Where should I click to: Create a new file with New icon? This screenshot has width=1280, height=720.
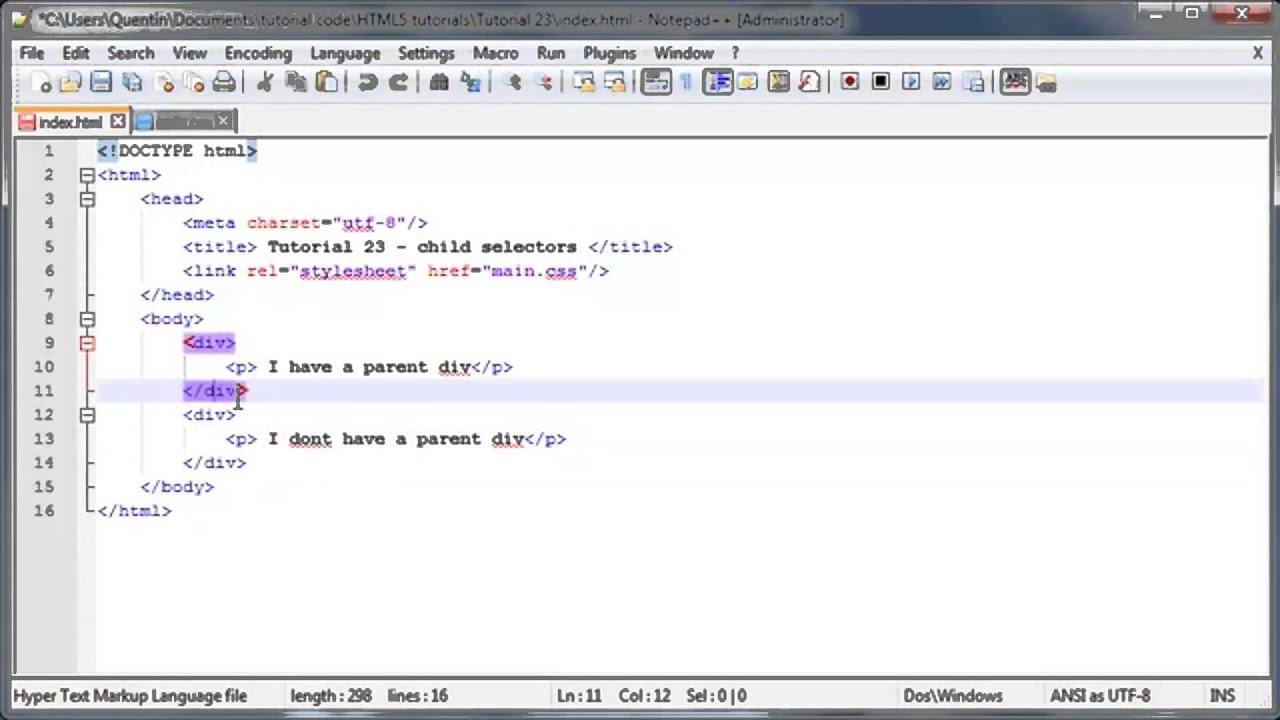(40, 83)
